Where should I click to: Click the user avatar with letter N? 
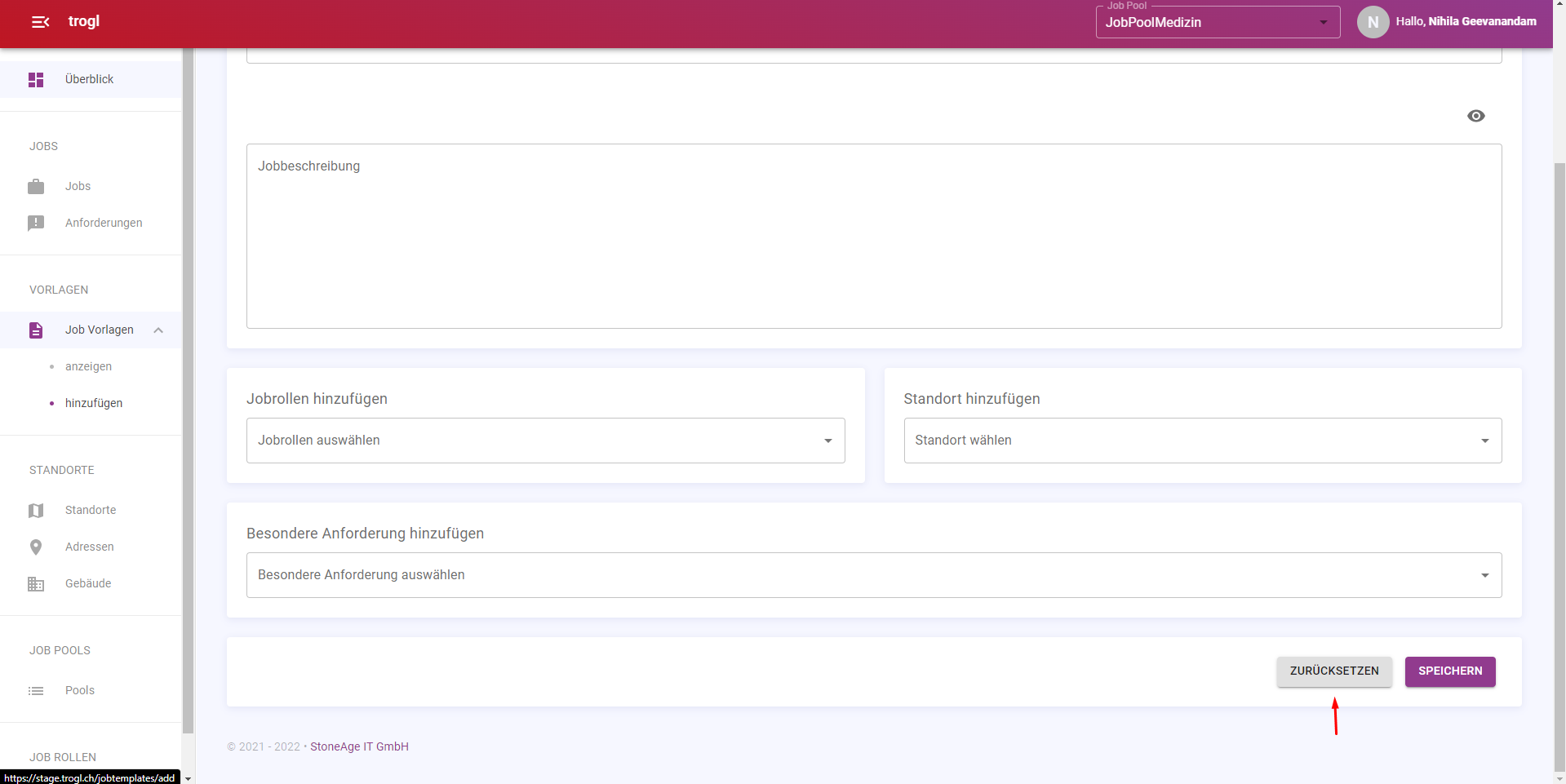[x=1373, y=22]
